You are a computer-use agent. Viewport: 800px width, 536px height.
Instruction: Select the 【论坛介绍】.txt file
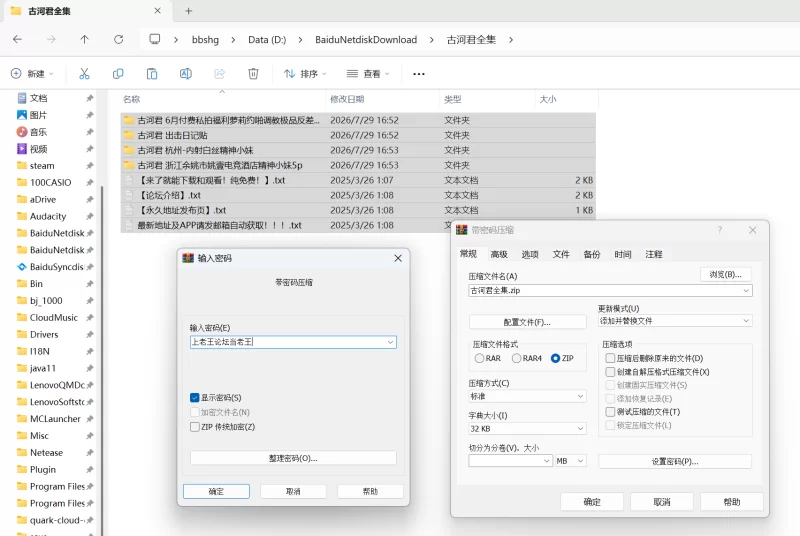(358, 195)
